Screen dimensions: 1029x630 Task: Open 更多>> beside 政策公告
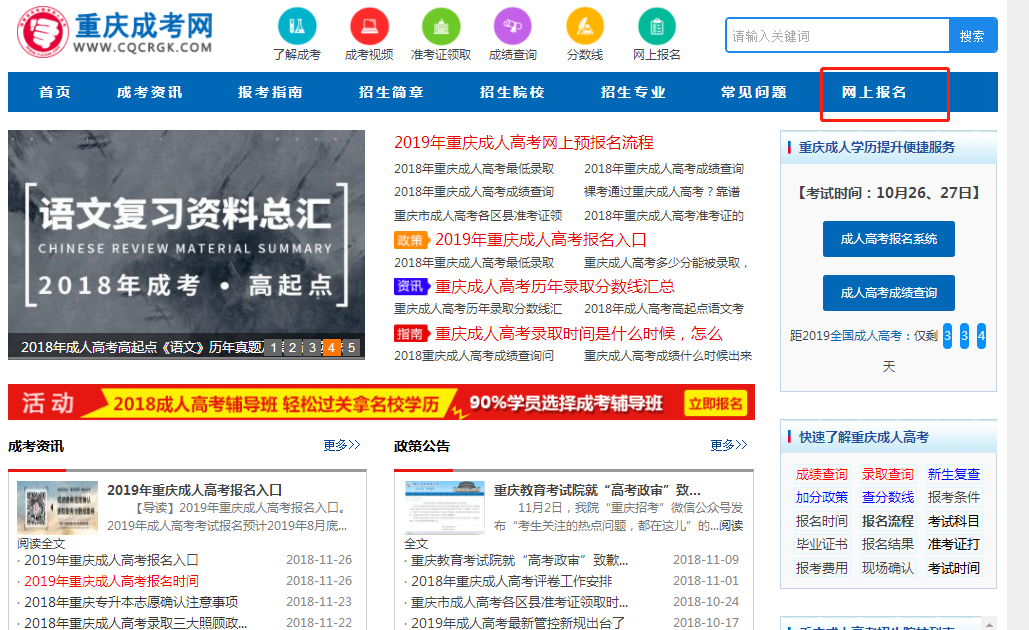(729, 446)
